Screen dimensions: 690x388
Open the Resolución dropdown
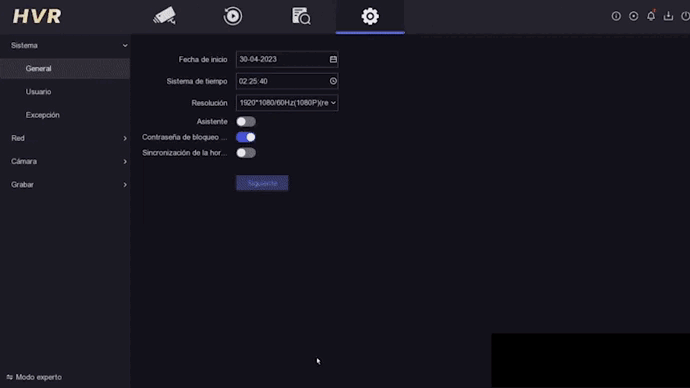pos(287,102)
